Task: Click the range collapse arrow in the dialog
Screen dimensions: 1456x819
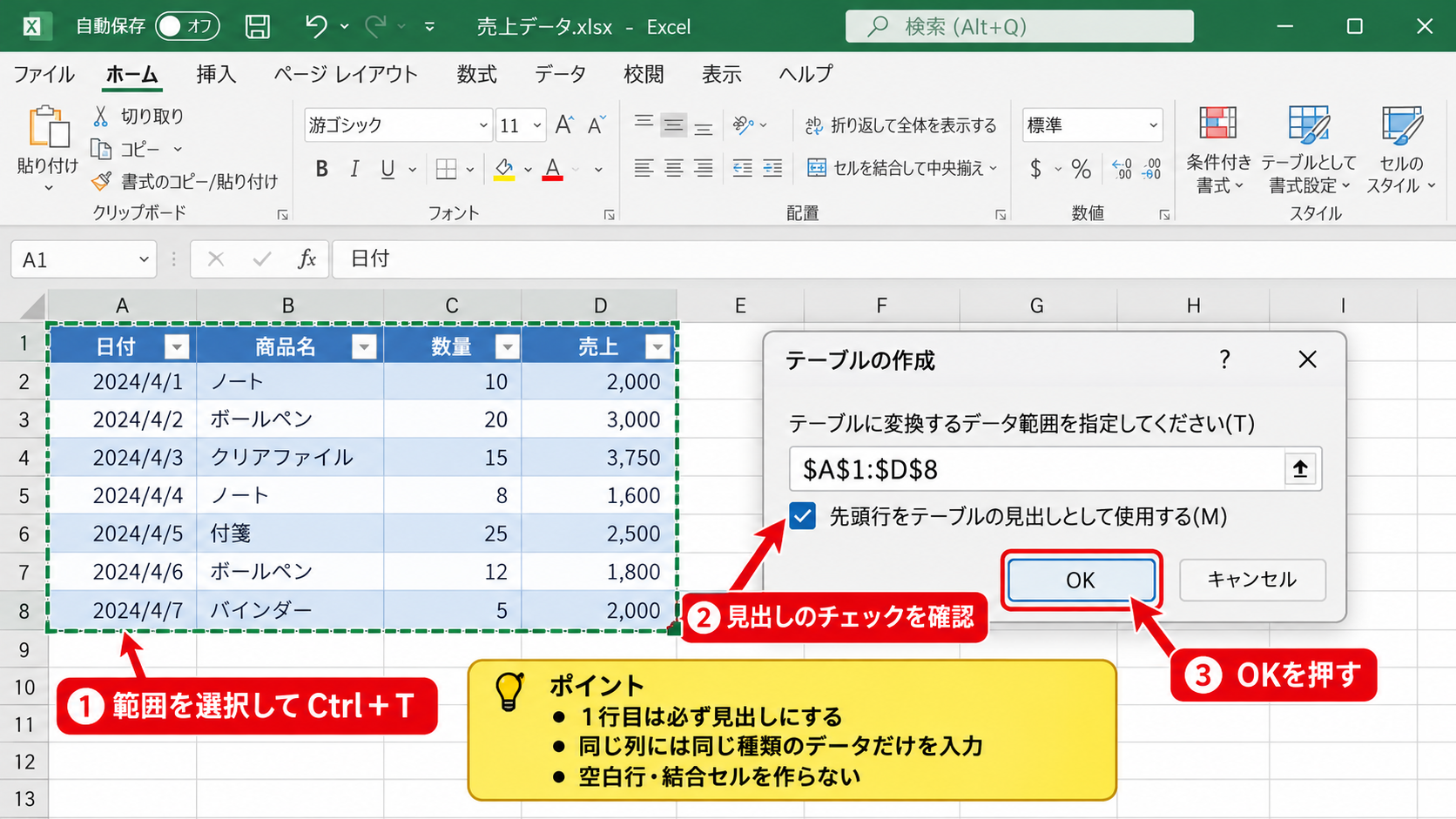Action: [1300, 469]
